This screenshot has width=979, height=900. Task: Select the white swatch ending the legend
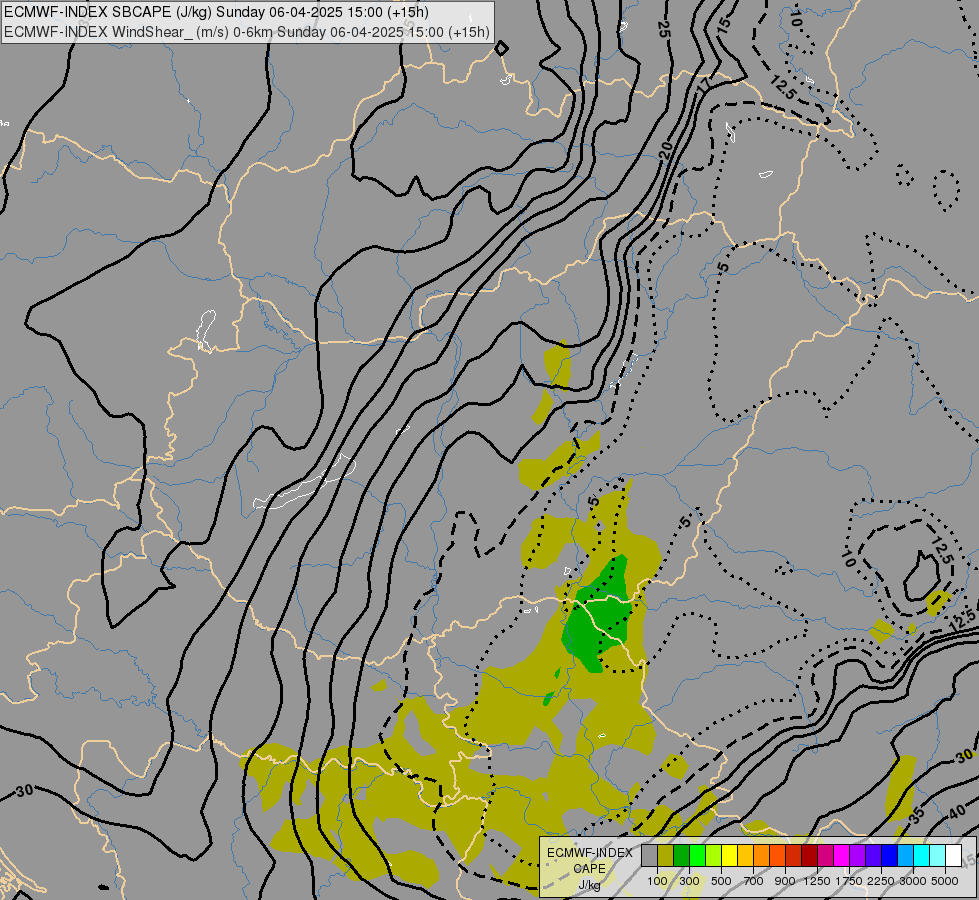pyautogui.click(x=953, y=855)
